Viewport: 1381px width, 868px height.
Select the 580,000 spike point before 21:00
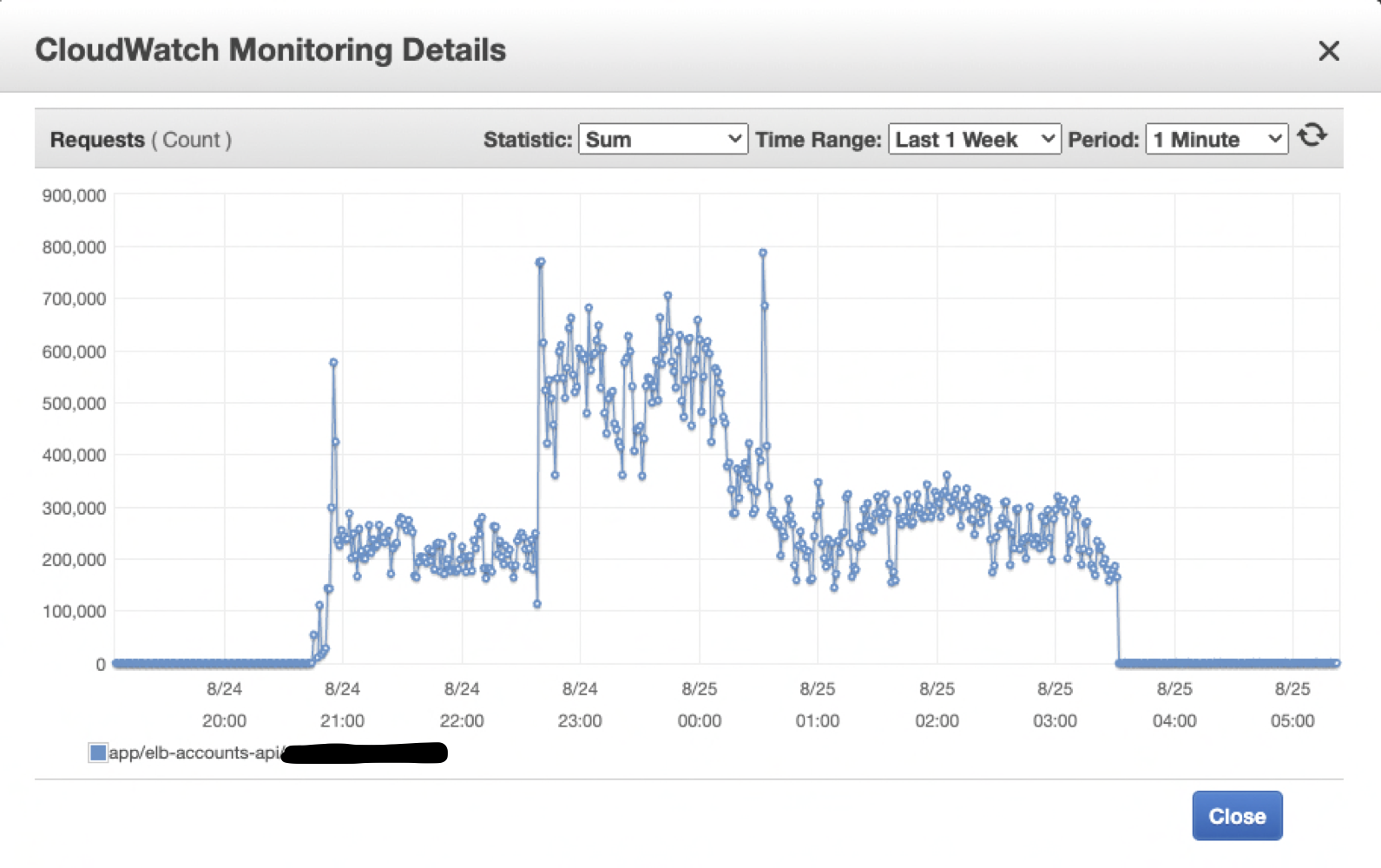click(x=333, y=363)
